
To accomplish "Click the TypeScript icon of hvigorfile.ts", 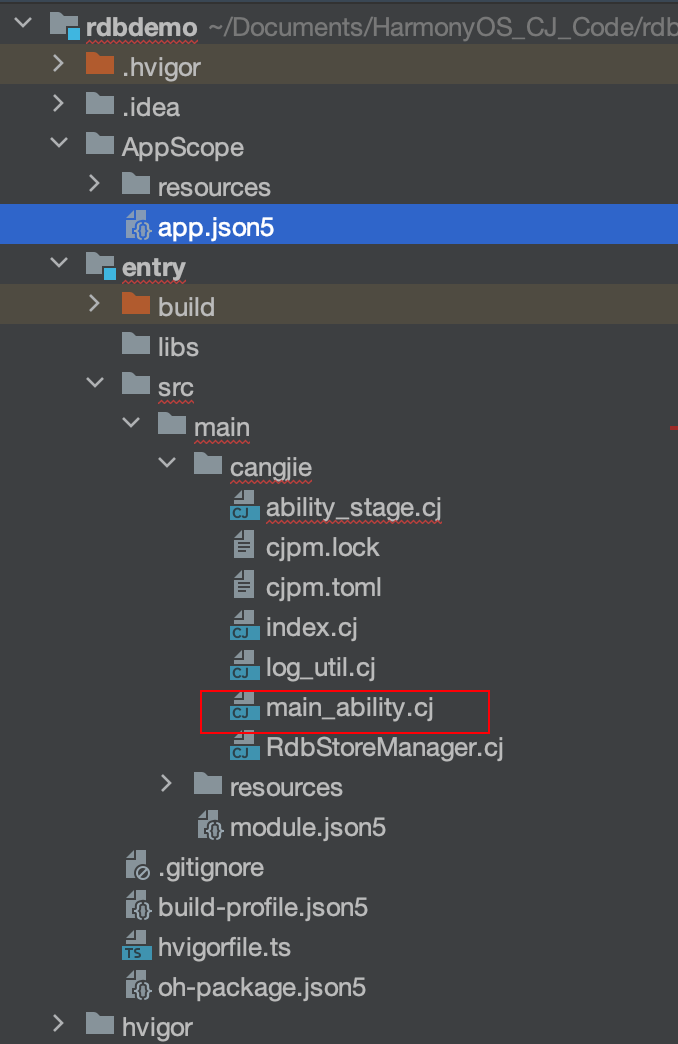I will pos(136,948).
